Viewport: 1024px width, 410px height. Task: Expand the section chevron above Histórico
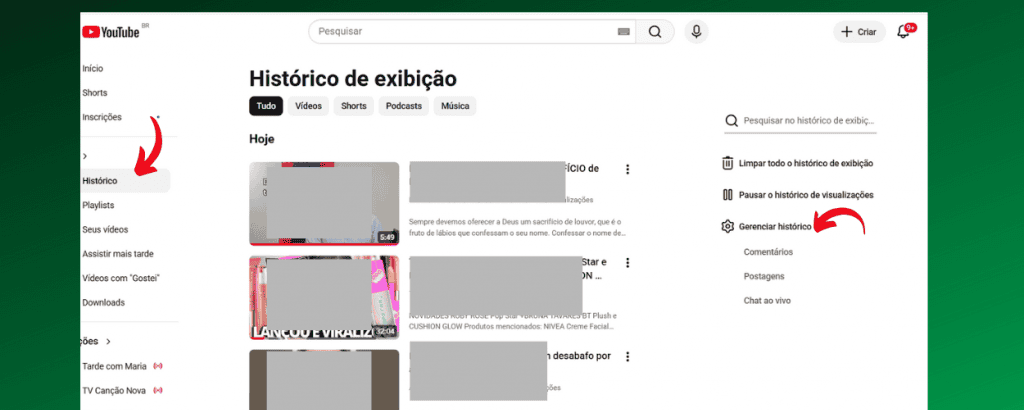86,156
